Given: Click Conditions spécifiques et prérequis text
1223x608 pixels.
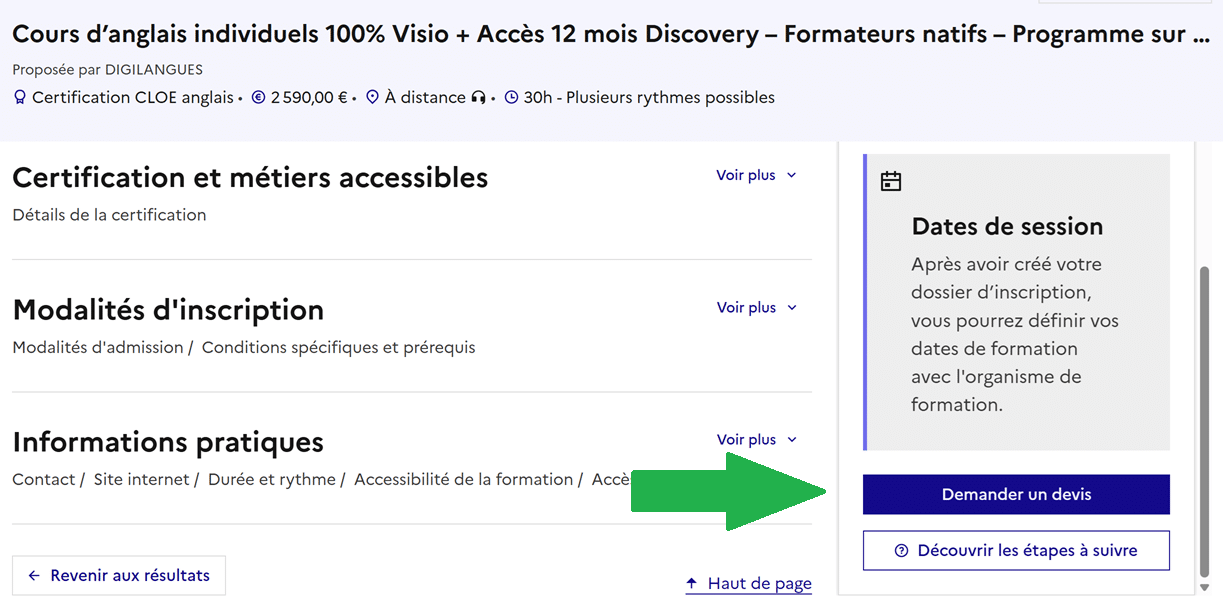Looking at the screenshot, I should click(338, 348).
